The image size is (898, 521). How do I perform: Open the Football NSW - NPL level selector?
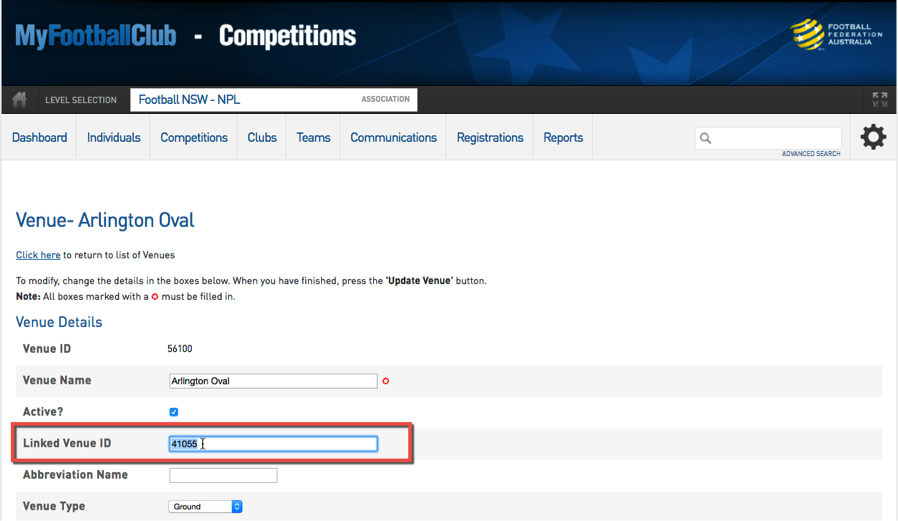tap(274, 100)
